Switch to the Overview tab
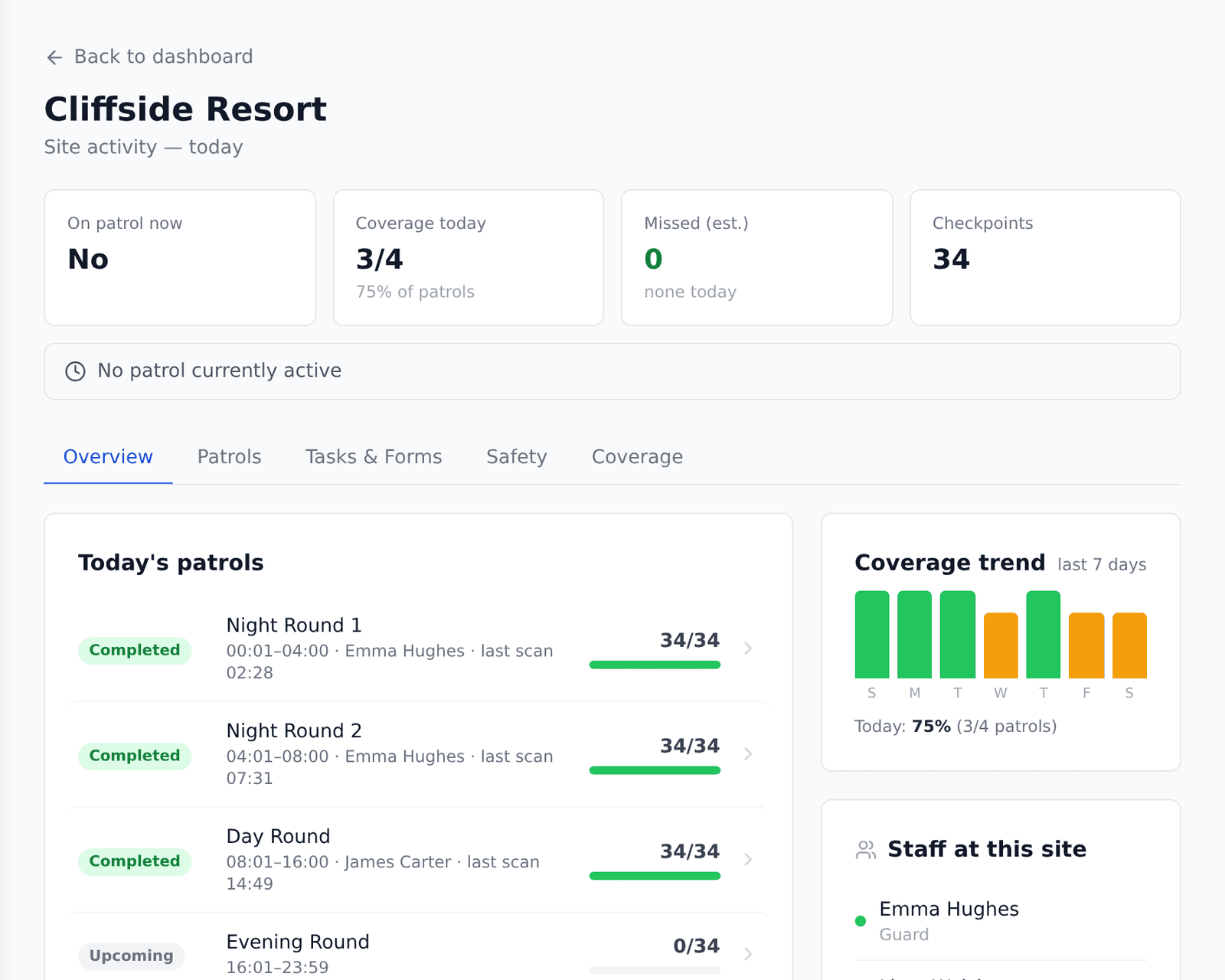The width and height of the screenshot is (1225, 980). click(x=108, y=457)
